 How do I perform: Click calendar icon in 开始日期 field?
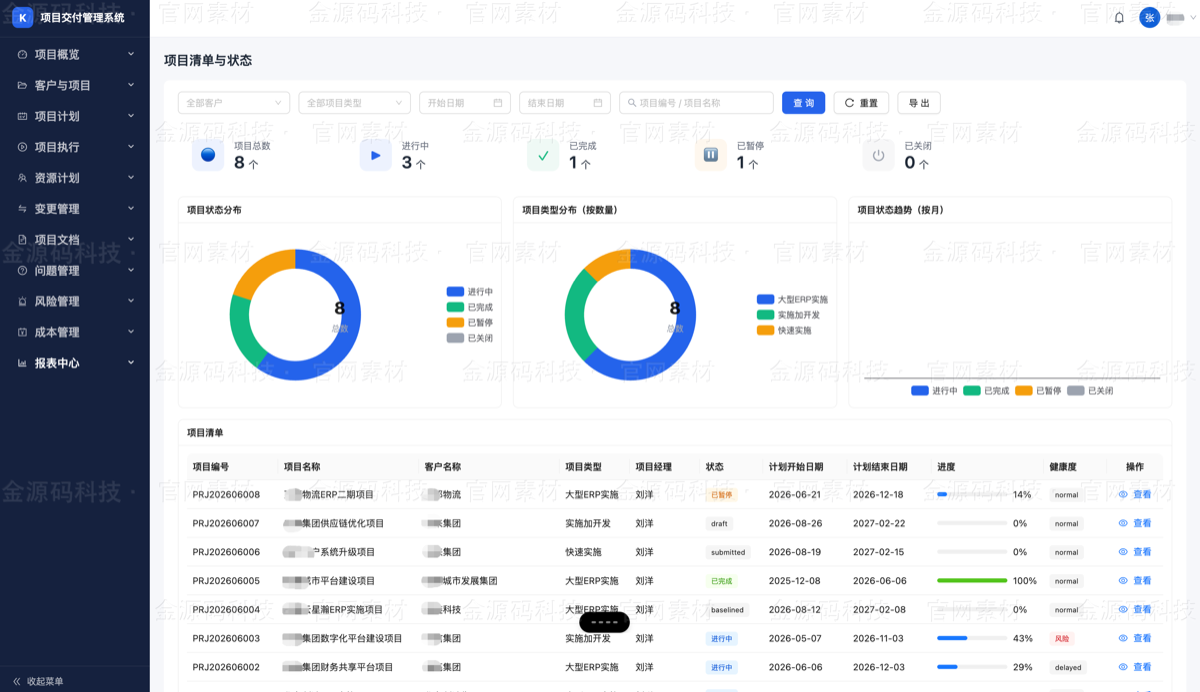498,103
